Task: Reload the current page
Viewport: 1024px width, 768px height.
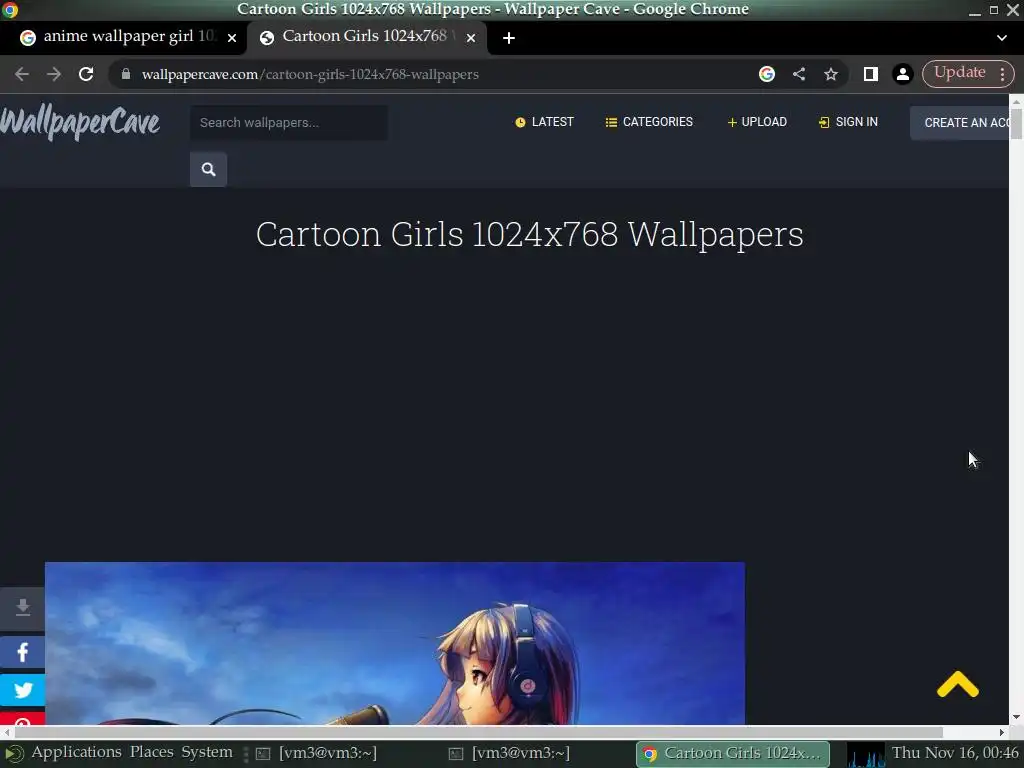Action: [86, 74]
